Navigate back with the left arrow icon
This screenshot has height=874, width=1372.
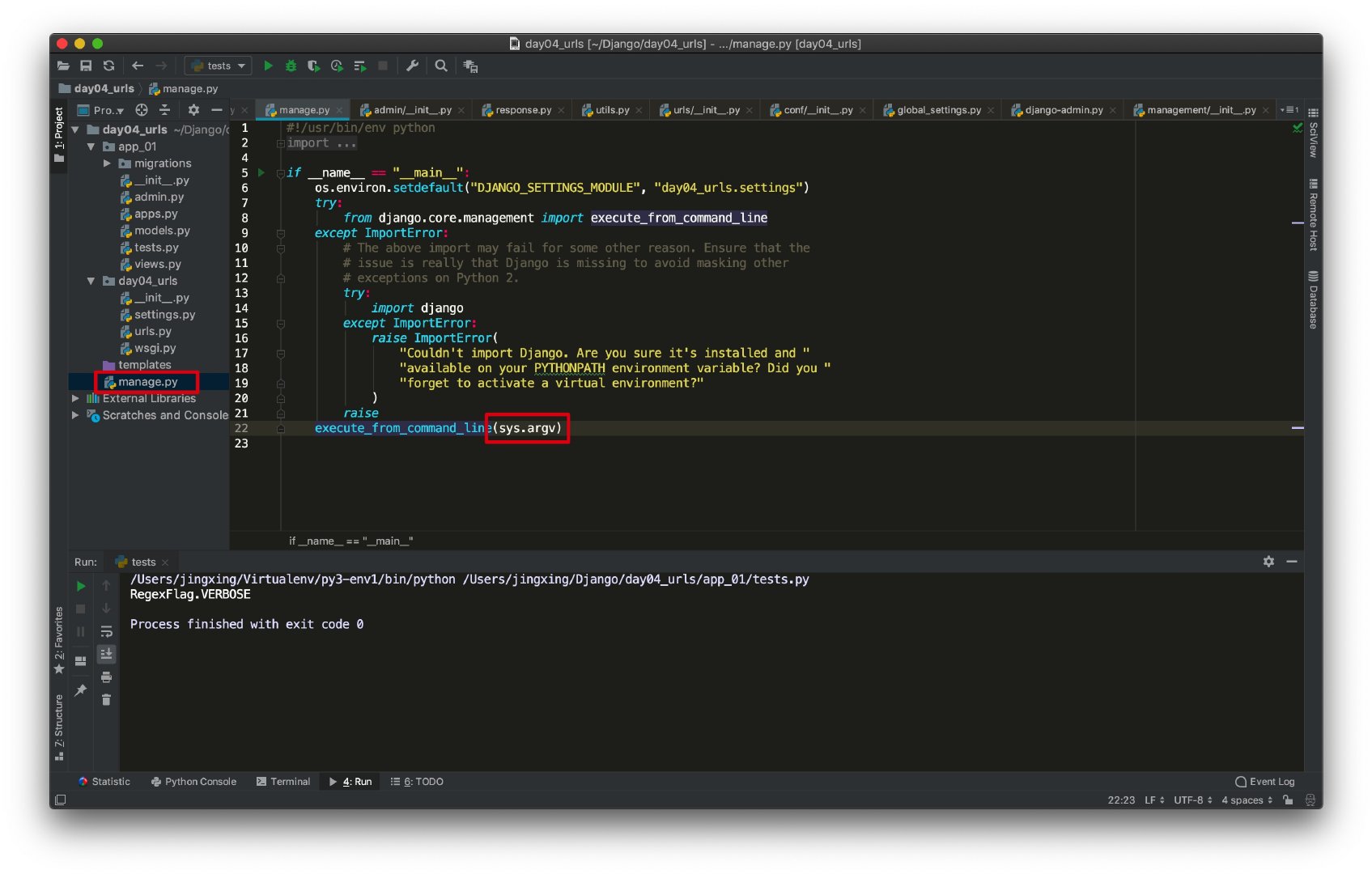coord(138,66)
